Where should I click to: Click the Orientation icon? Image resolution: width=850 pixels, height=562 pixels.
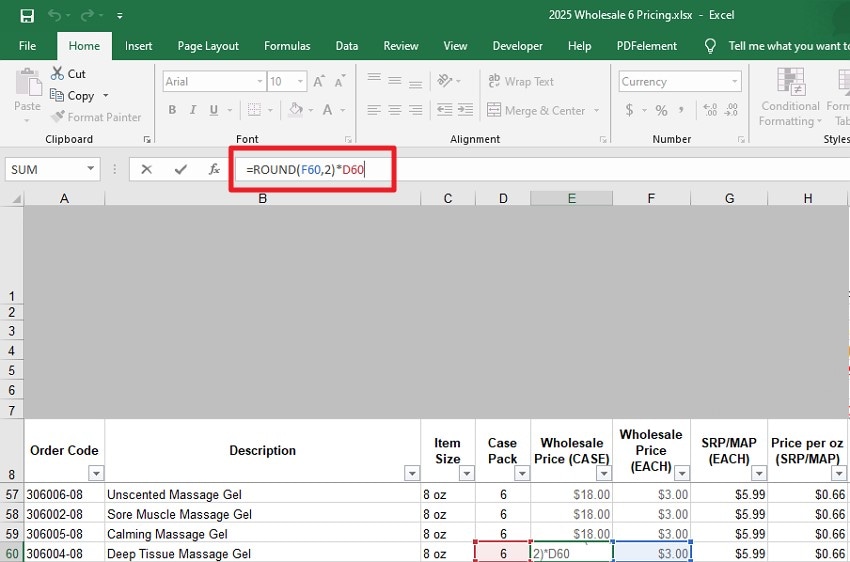click(445, 81)
